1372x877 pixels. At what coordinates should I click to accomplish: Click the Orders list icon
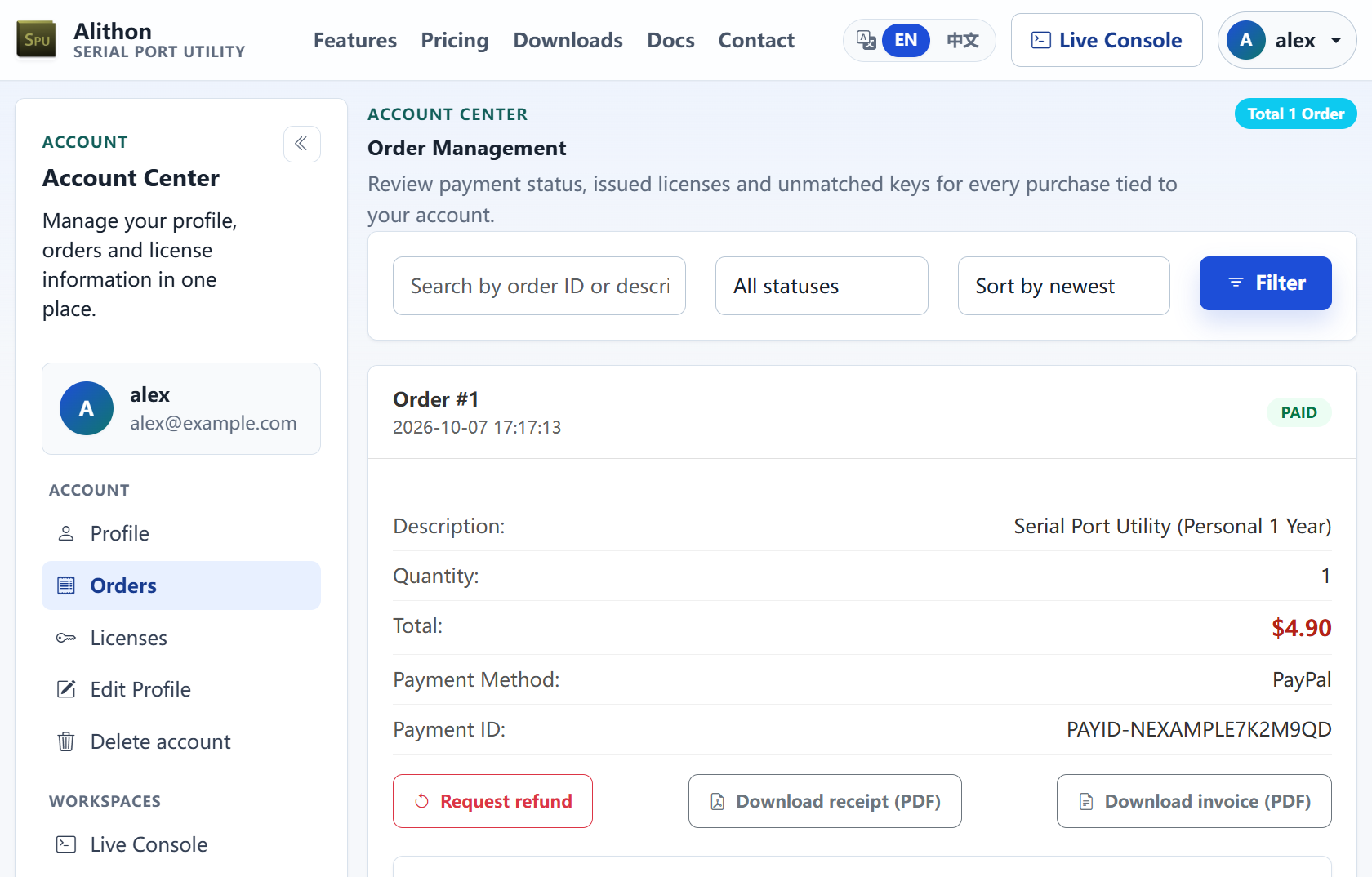66,585
